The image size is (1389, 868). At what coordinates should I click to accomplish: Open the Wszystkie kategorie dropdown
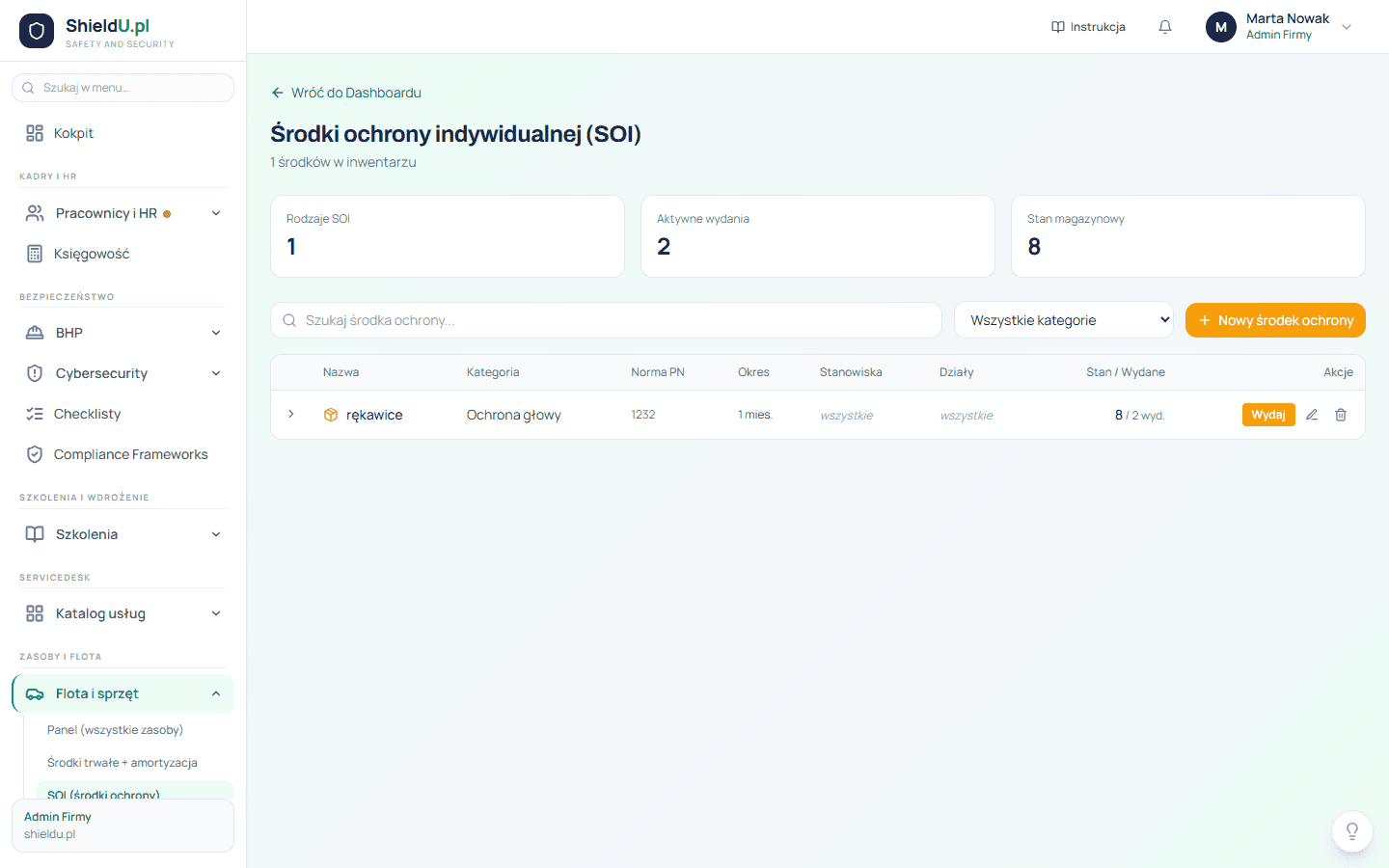tap(1064, 320)
